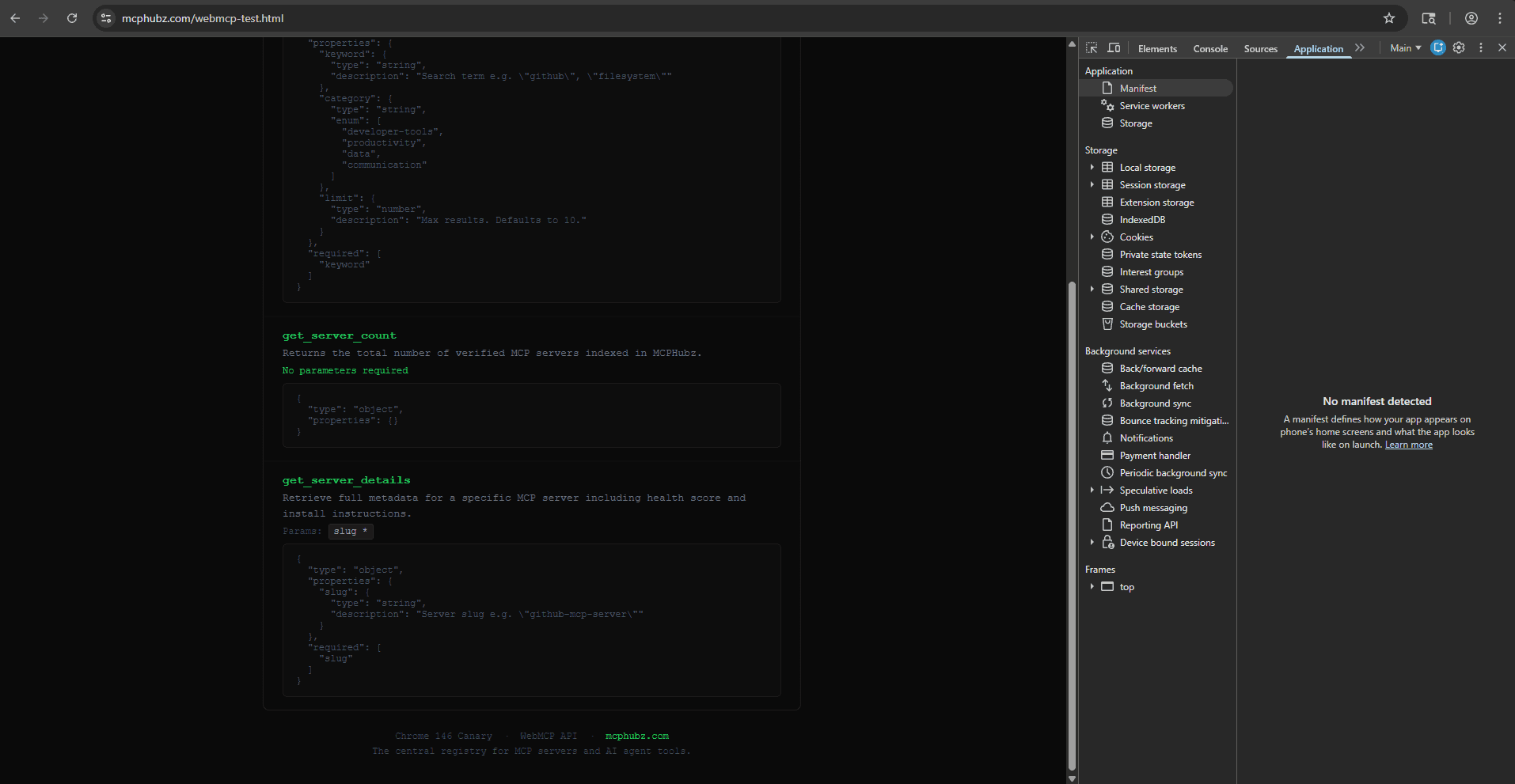Screen dimensions: 1515x784
Task: Expand the Cookies section arrow
Action: (x=1092, y=237)
